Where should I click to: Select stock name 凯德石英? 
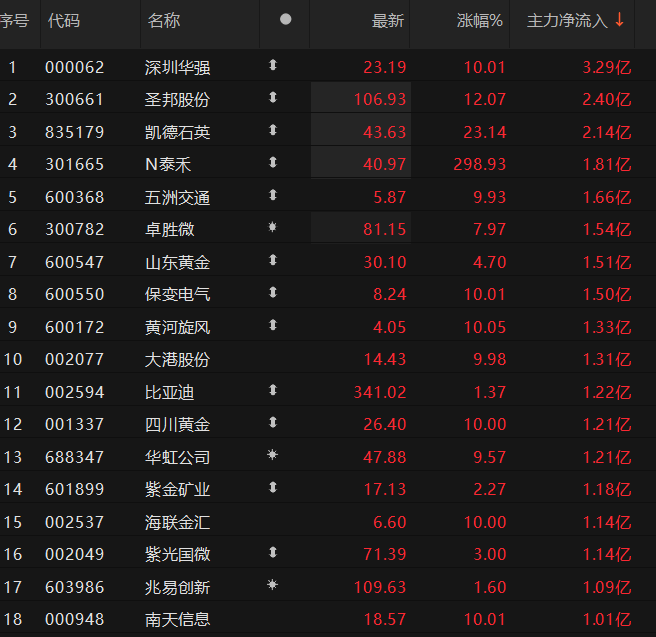coord(177,133)
